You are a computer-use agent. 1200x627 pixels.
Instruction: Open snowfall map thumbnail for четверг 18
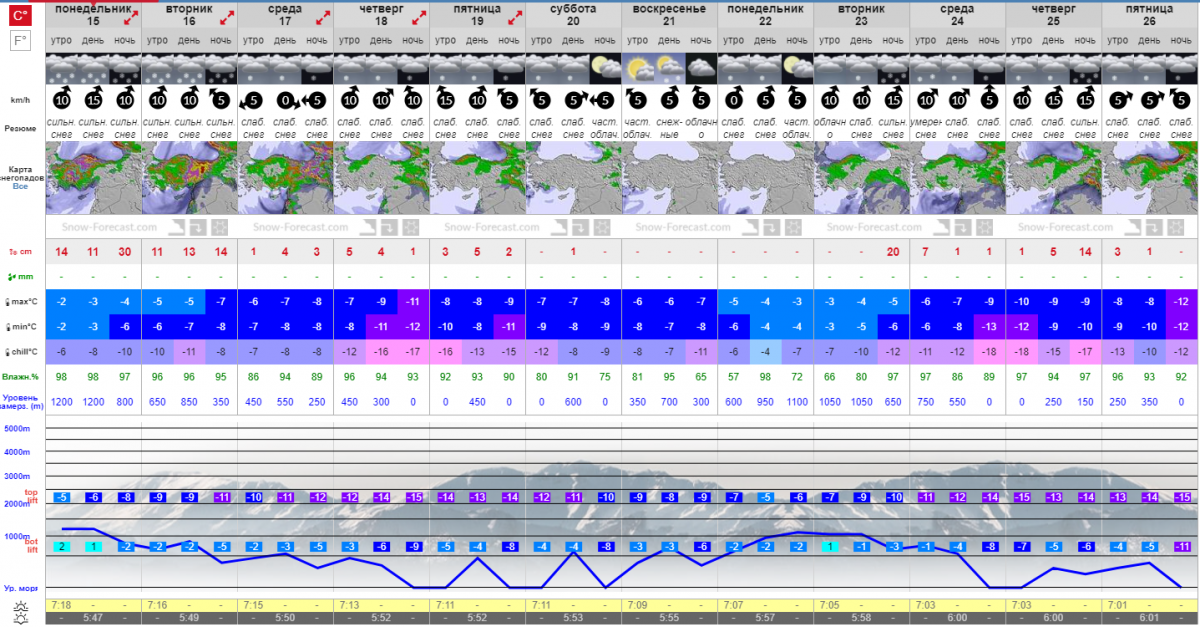tap(381, 177)
